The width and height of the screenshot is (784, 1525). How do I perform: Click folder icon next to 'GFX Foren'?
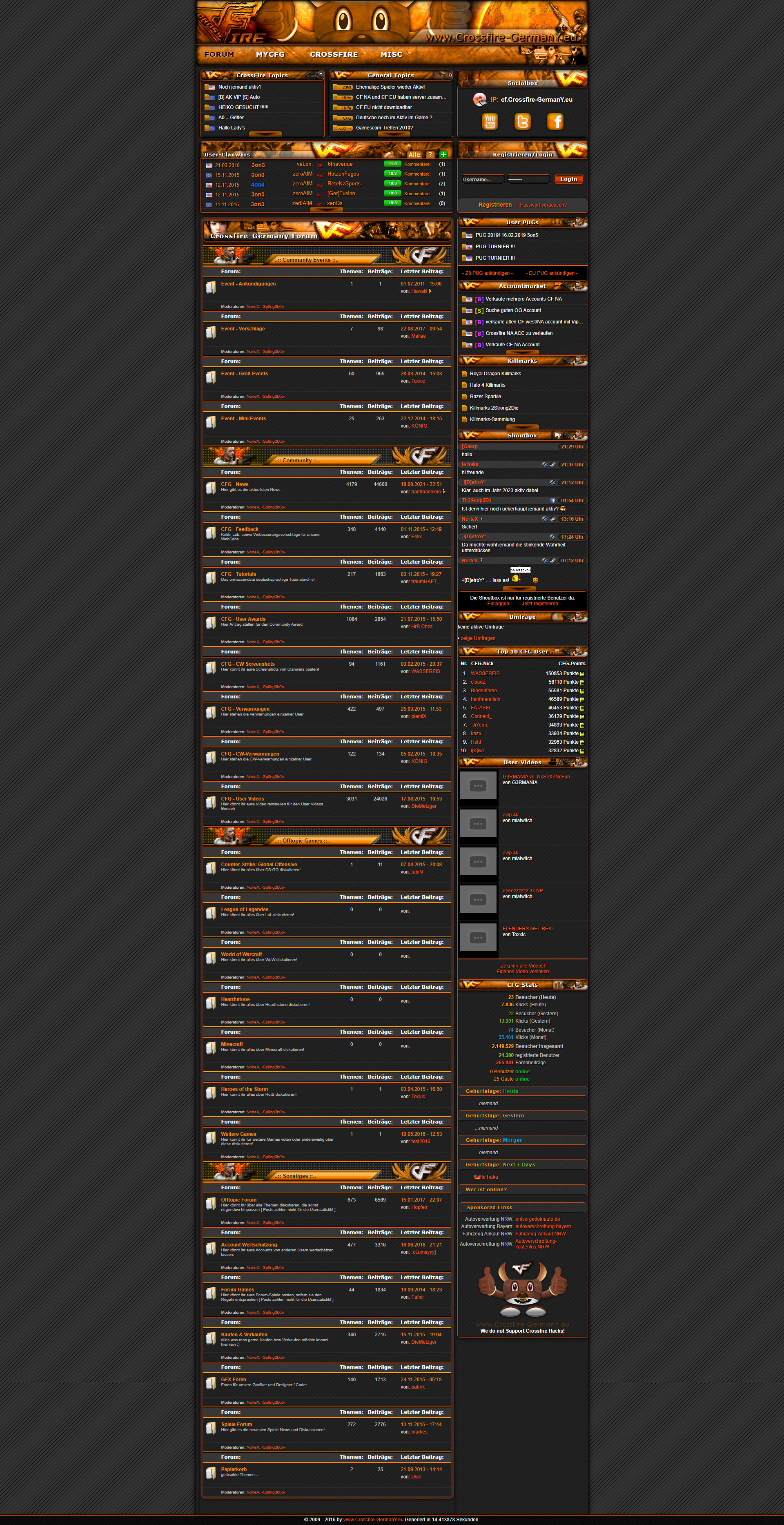coord(211,1384)
